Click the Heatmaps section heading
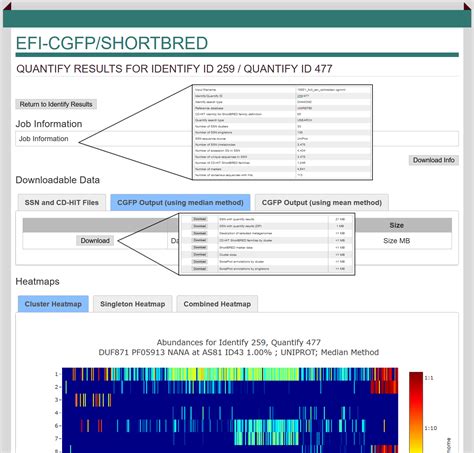The height and width of the screenshot is (453, 474). pos(37,282)
